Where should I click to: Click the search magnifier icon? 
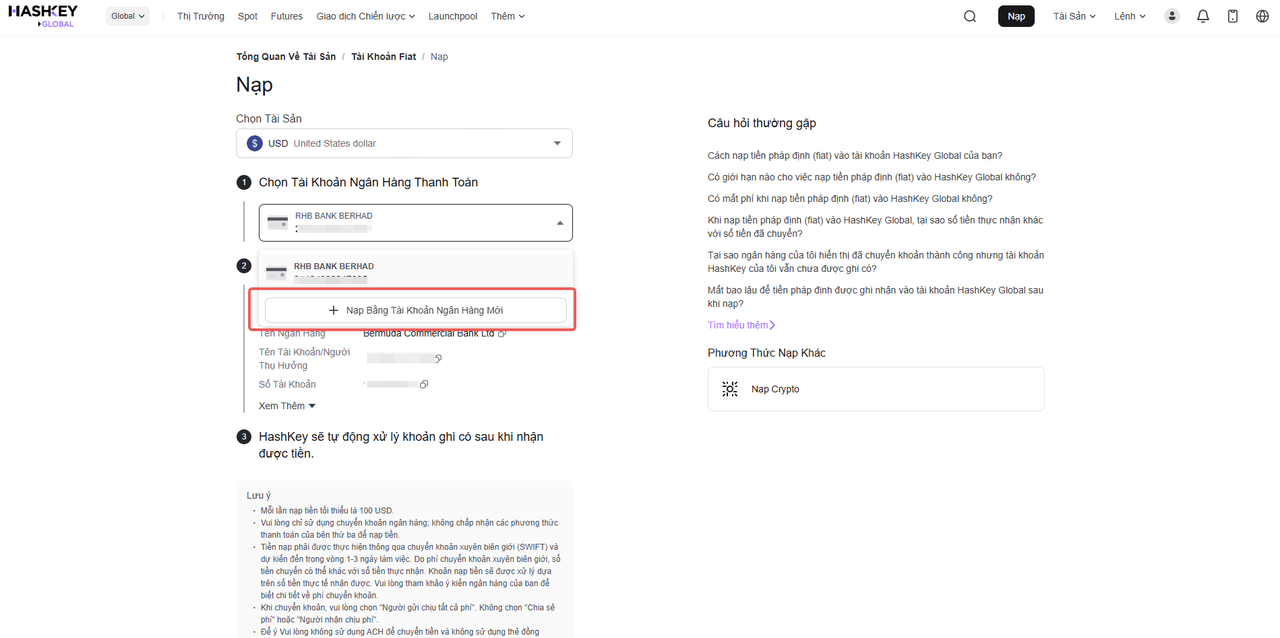pyautogui.click(x=969, y=16)
